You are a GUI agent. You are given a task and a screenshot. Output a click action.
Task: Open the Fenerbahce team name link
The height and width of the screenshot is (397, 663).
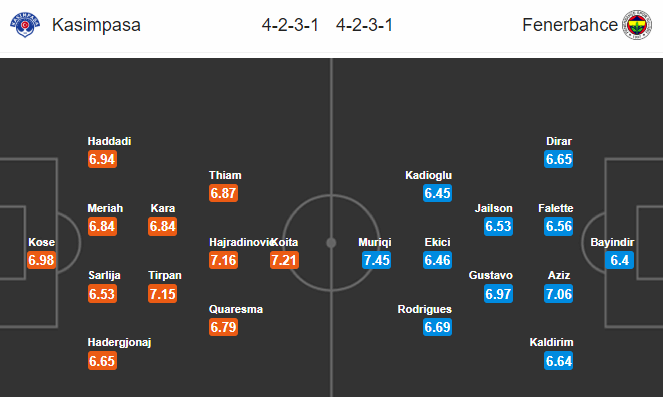point(570,25)
